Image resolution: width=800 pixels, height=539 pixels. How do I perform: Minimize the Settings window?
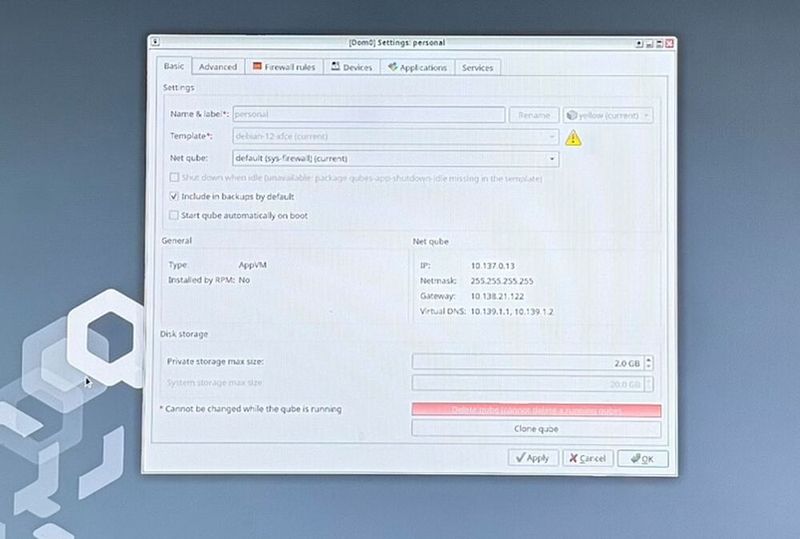[x=649, y=44]
